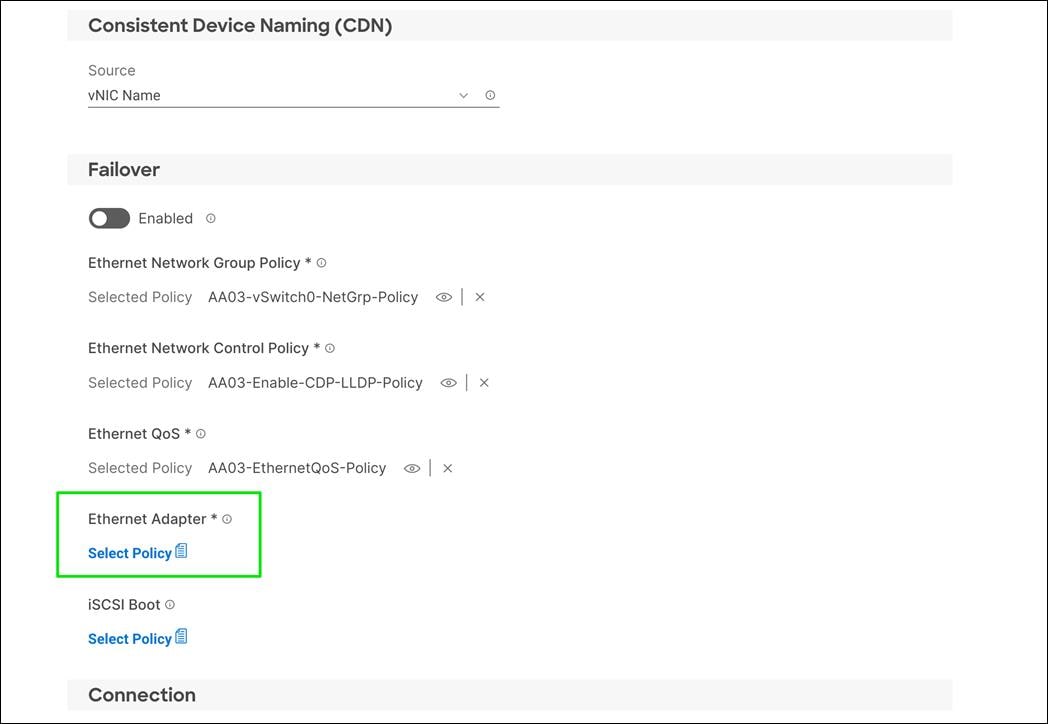
Task: Click the info icon beside Ethernet Adapter
Action: pyautogui.click(x=227, y=518)
